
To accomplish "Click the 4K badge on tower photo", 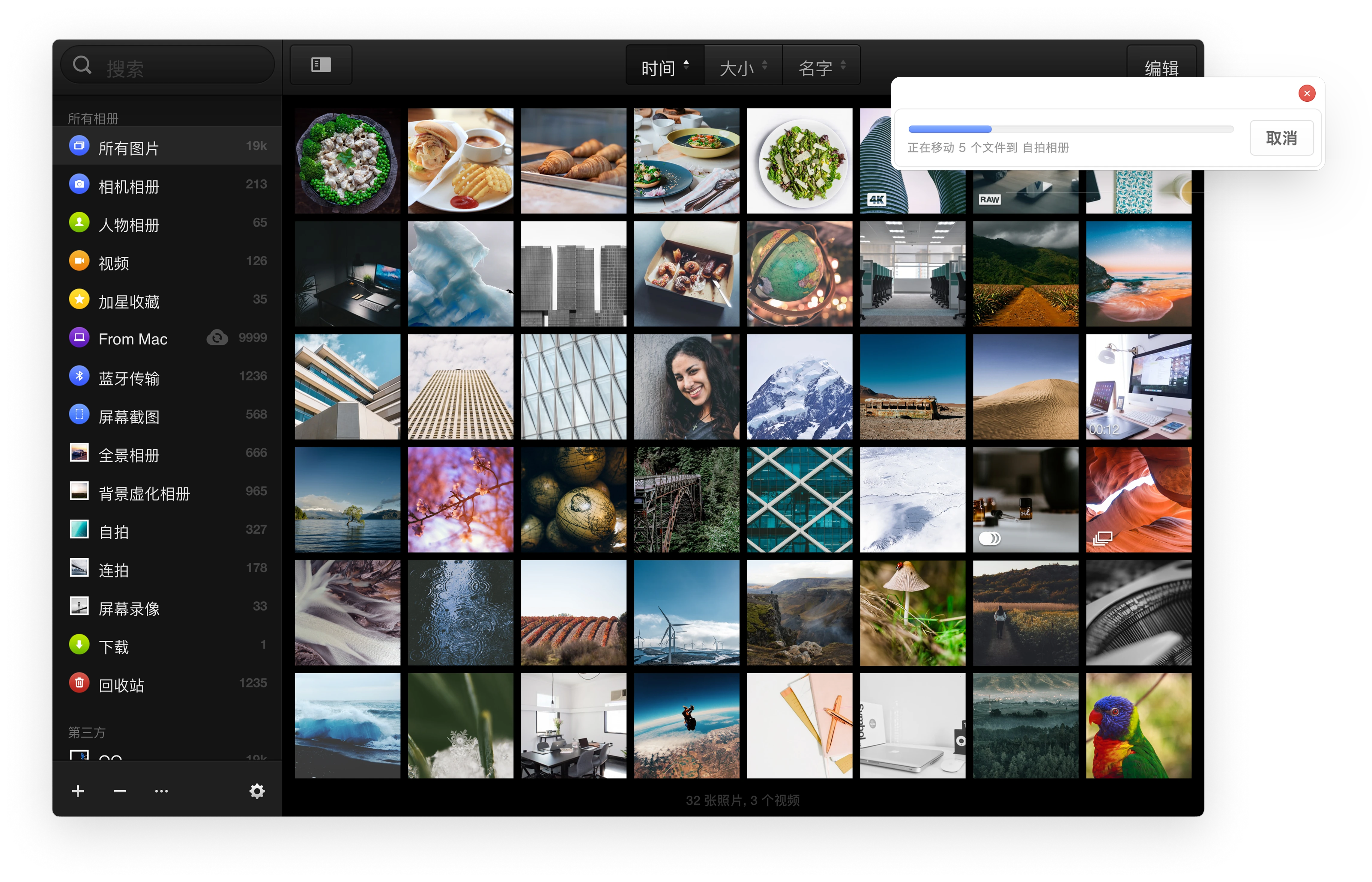I will point(877,200).
